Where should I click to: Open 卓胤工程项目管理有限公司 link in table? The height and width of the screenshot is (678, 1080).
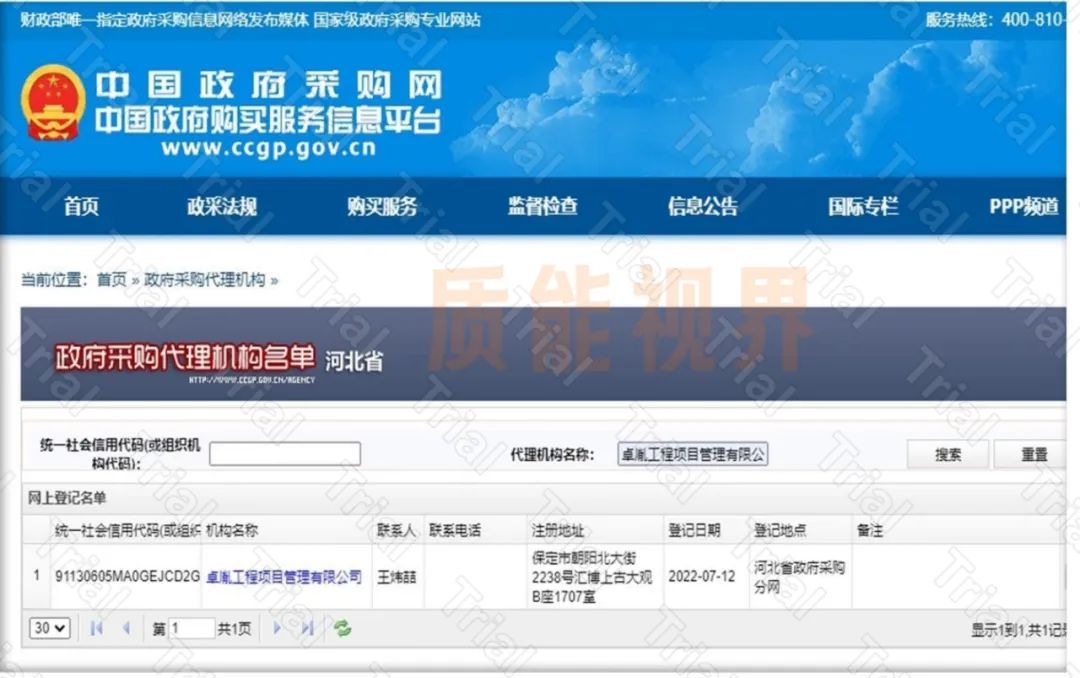pos(284,577)
